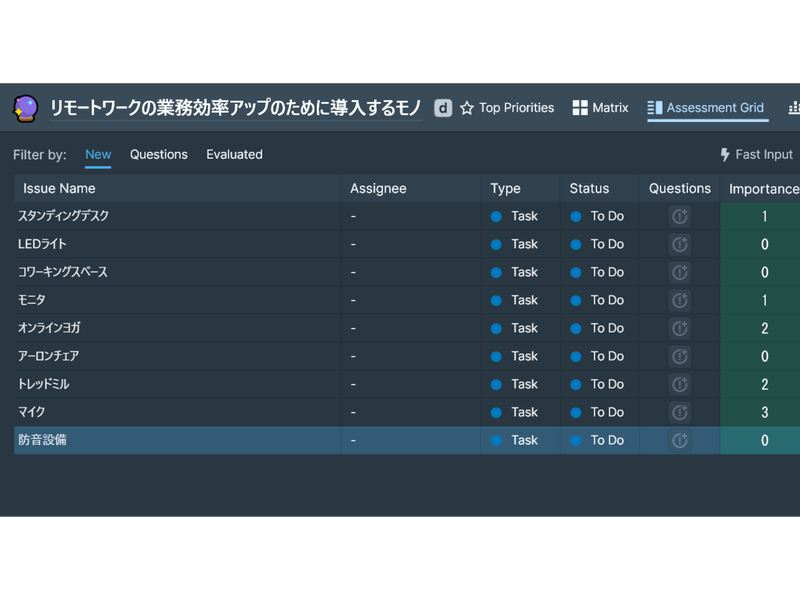Click assignee dash for アーロンチェア

tap(353, 356)
